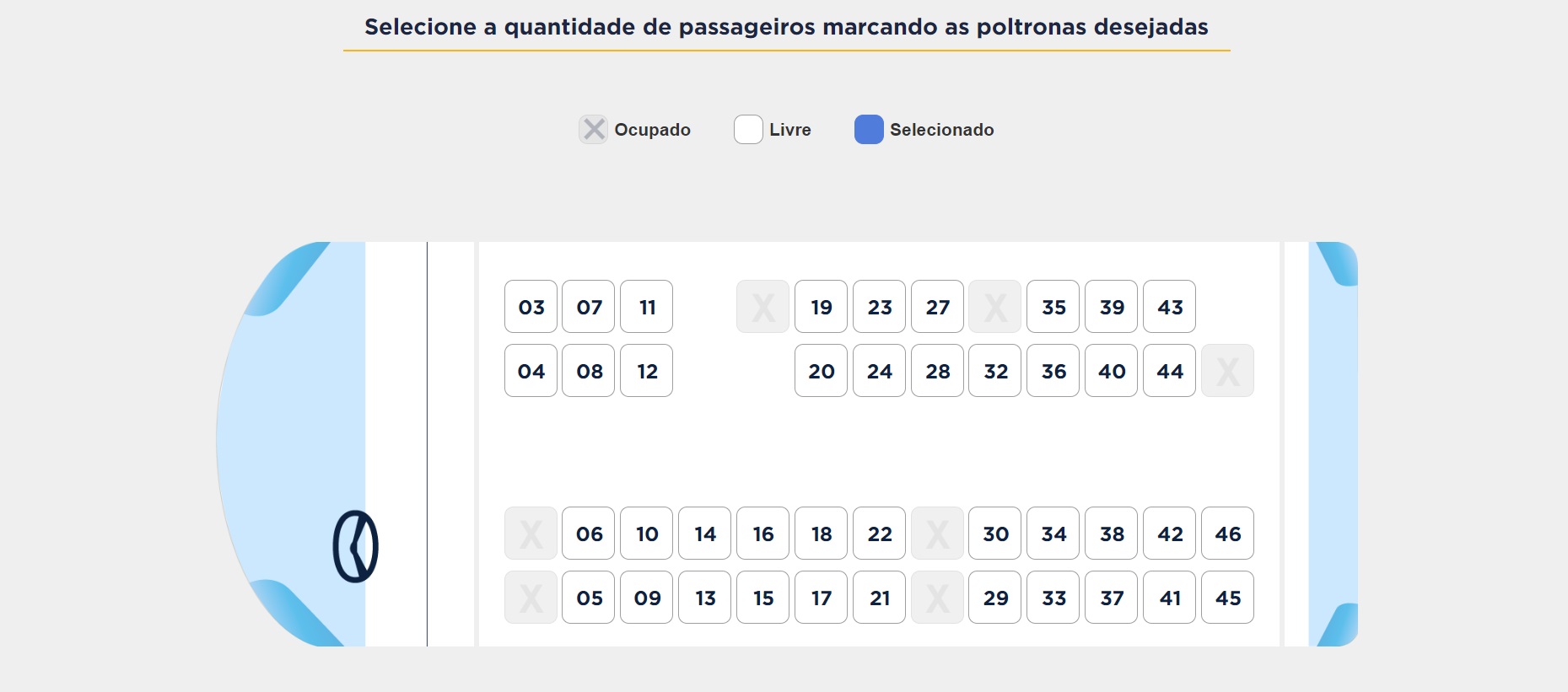1568x692 pixels.
Task: Pick seat 37
Action: pyautogui.click(x=1111, y=598)
